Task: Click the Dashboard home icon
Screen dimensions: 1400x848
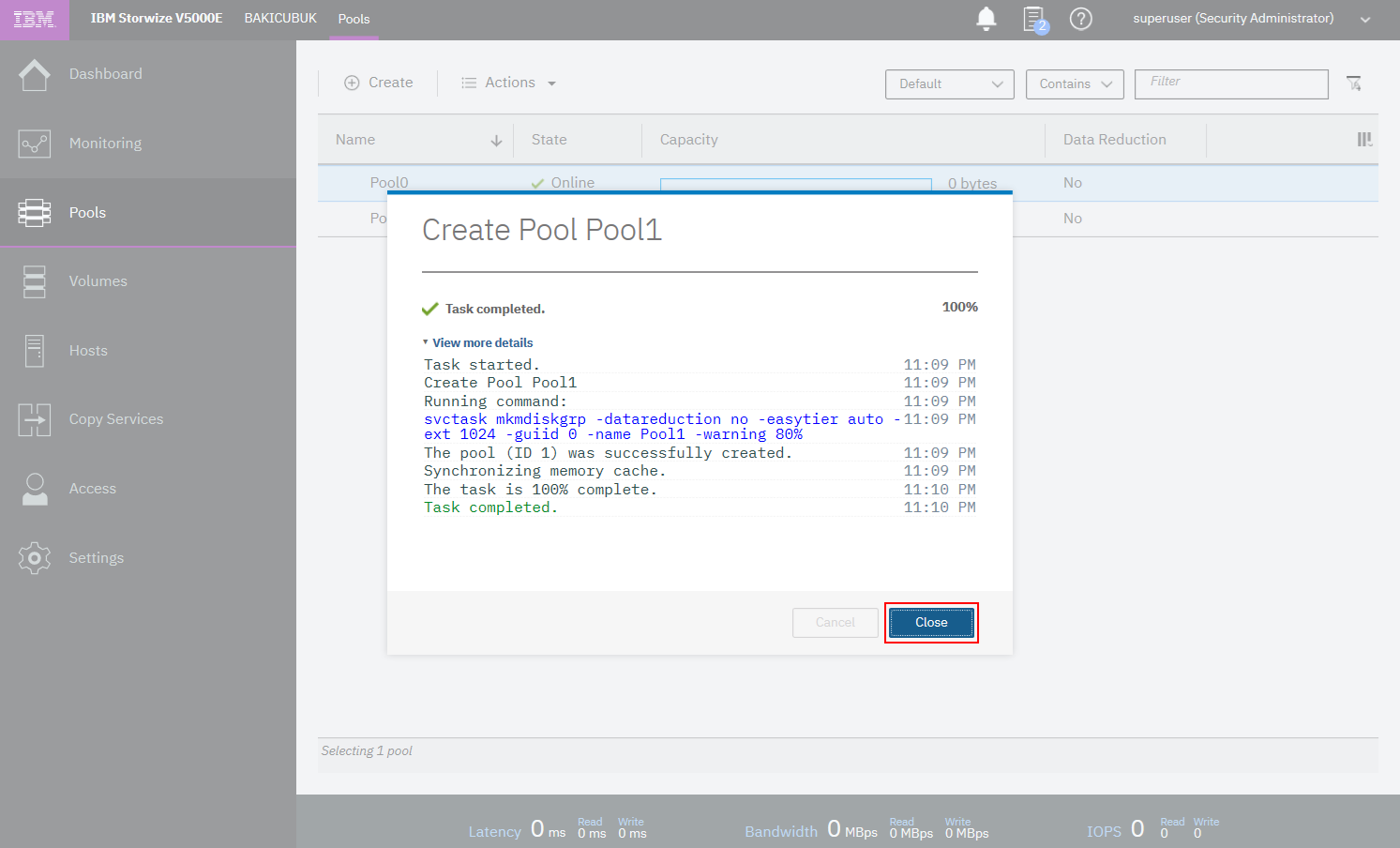Action: pos(35,74)
